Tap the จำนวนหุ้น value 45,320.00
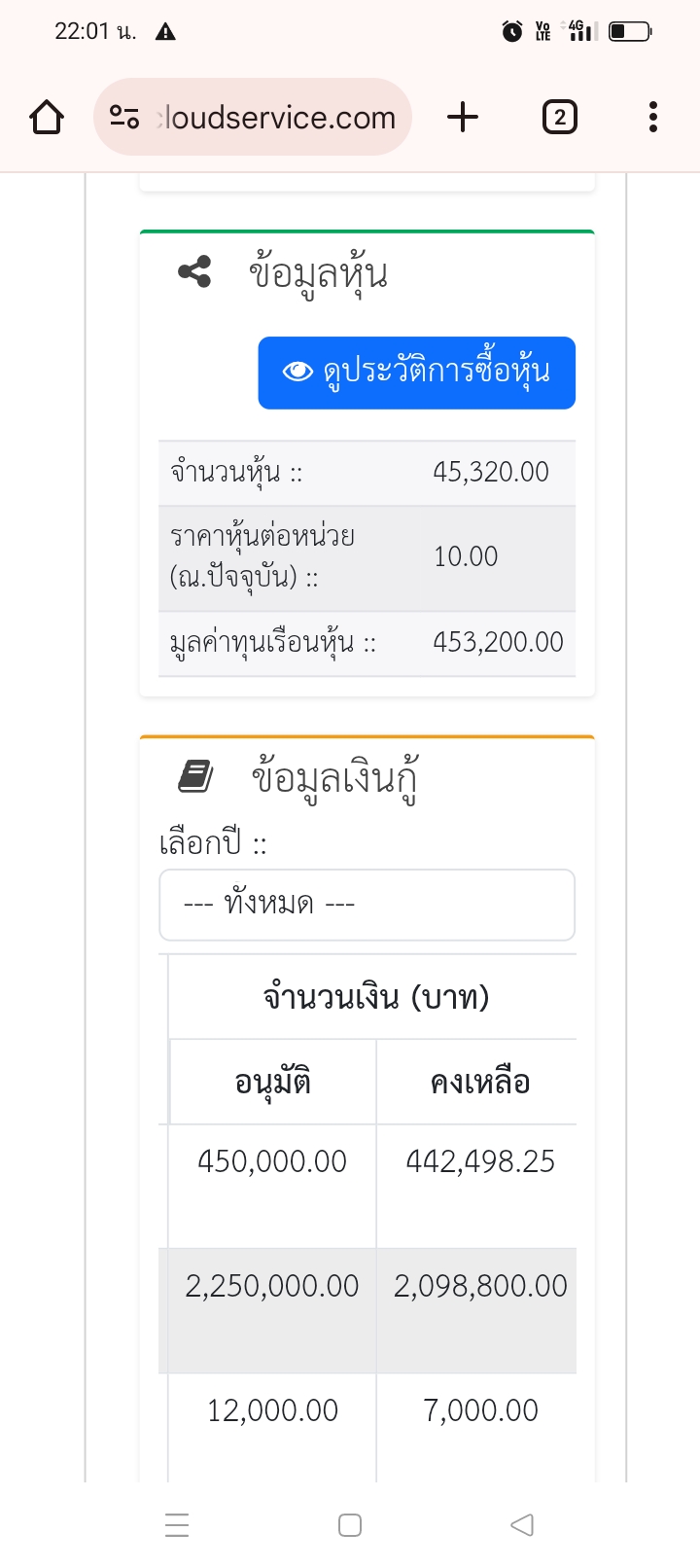The width and height of the screenshot is (700, 1568). pos(491,473)
